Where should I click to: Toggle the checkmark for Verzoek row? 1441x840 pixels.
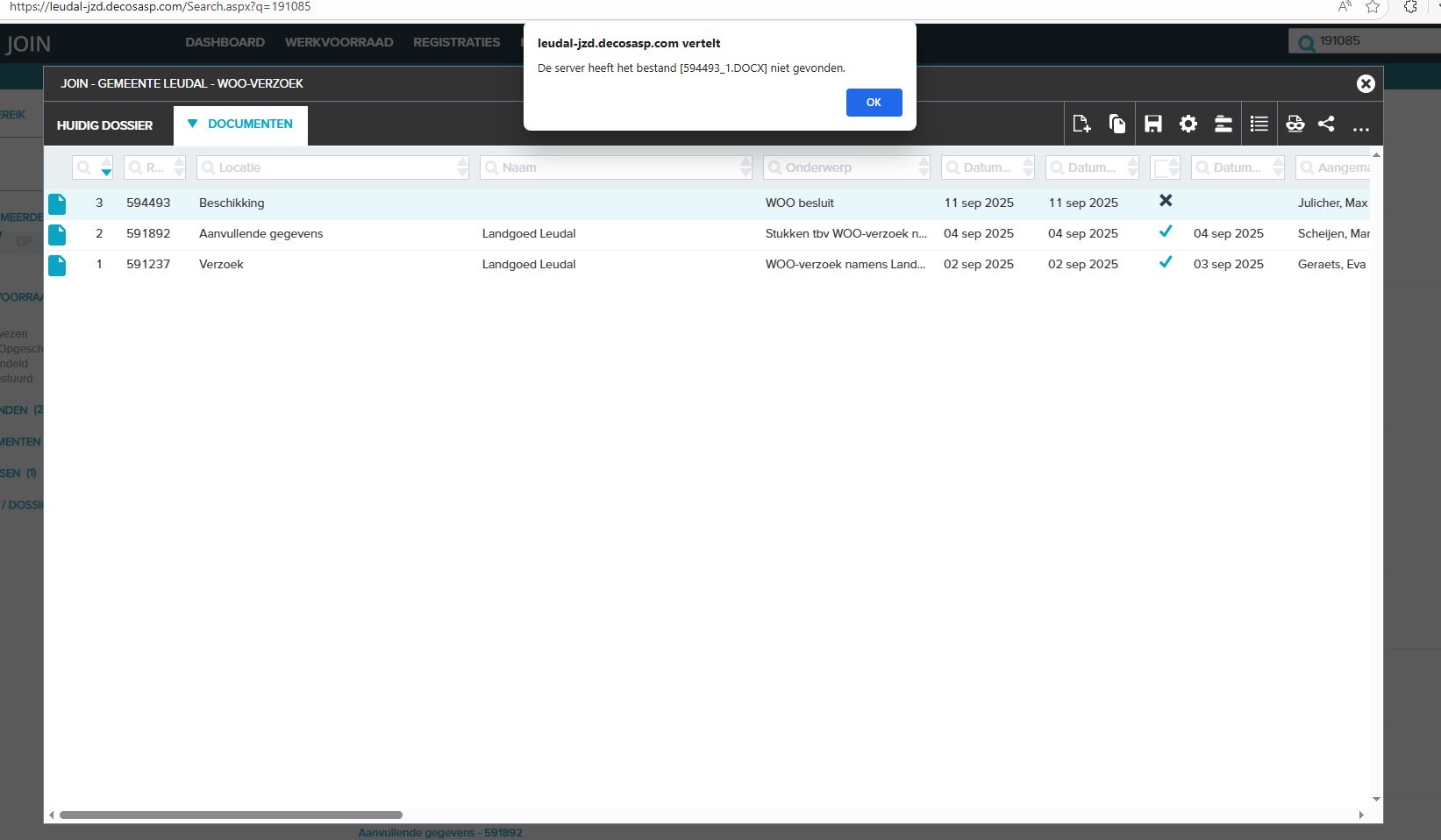pos(1165,262)
